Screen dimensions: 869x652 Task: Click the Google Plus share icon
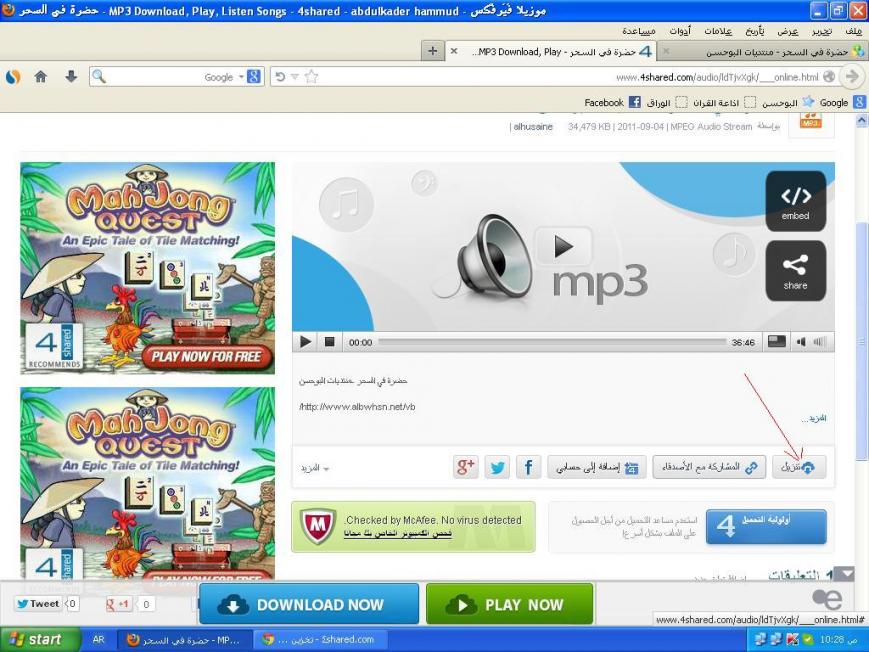click(465, 467)
